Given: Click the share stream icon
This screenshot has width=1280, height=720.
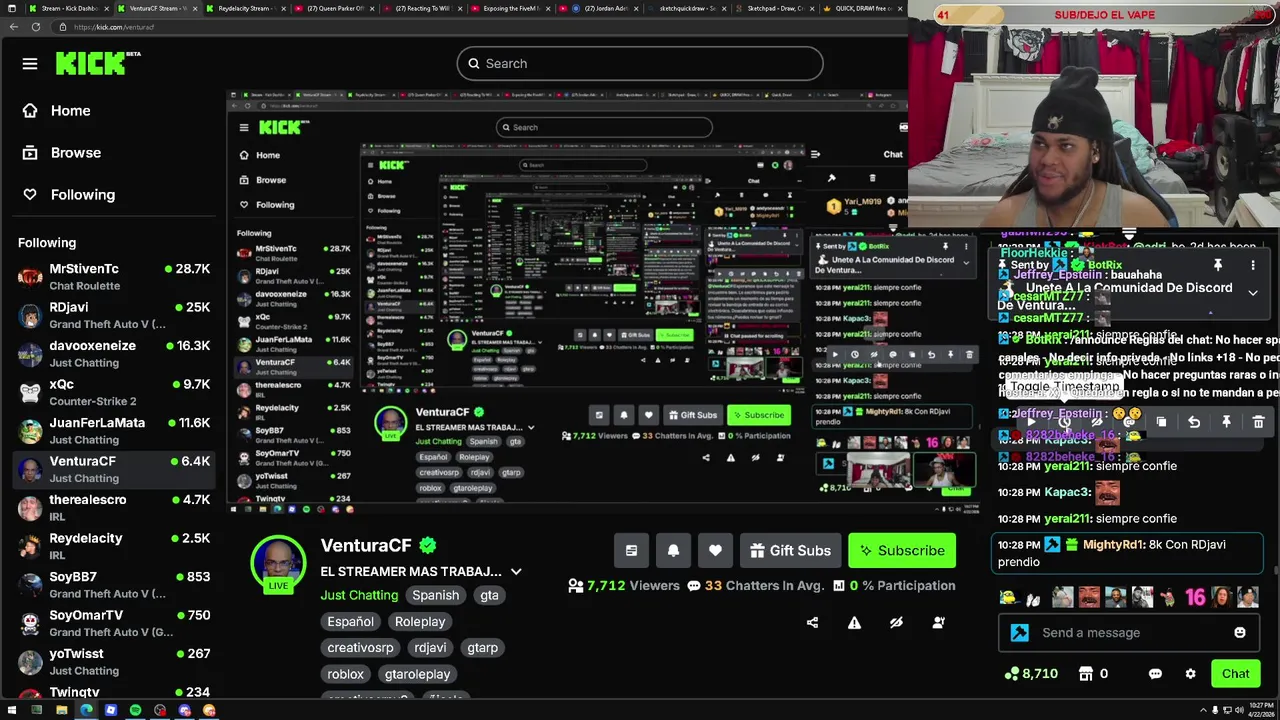Looking at the screenshot, I should [812, 622].
